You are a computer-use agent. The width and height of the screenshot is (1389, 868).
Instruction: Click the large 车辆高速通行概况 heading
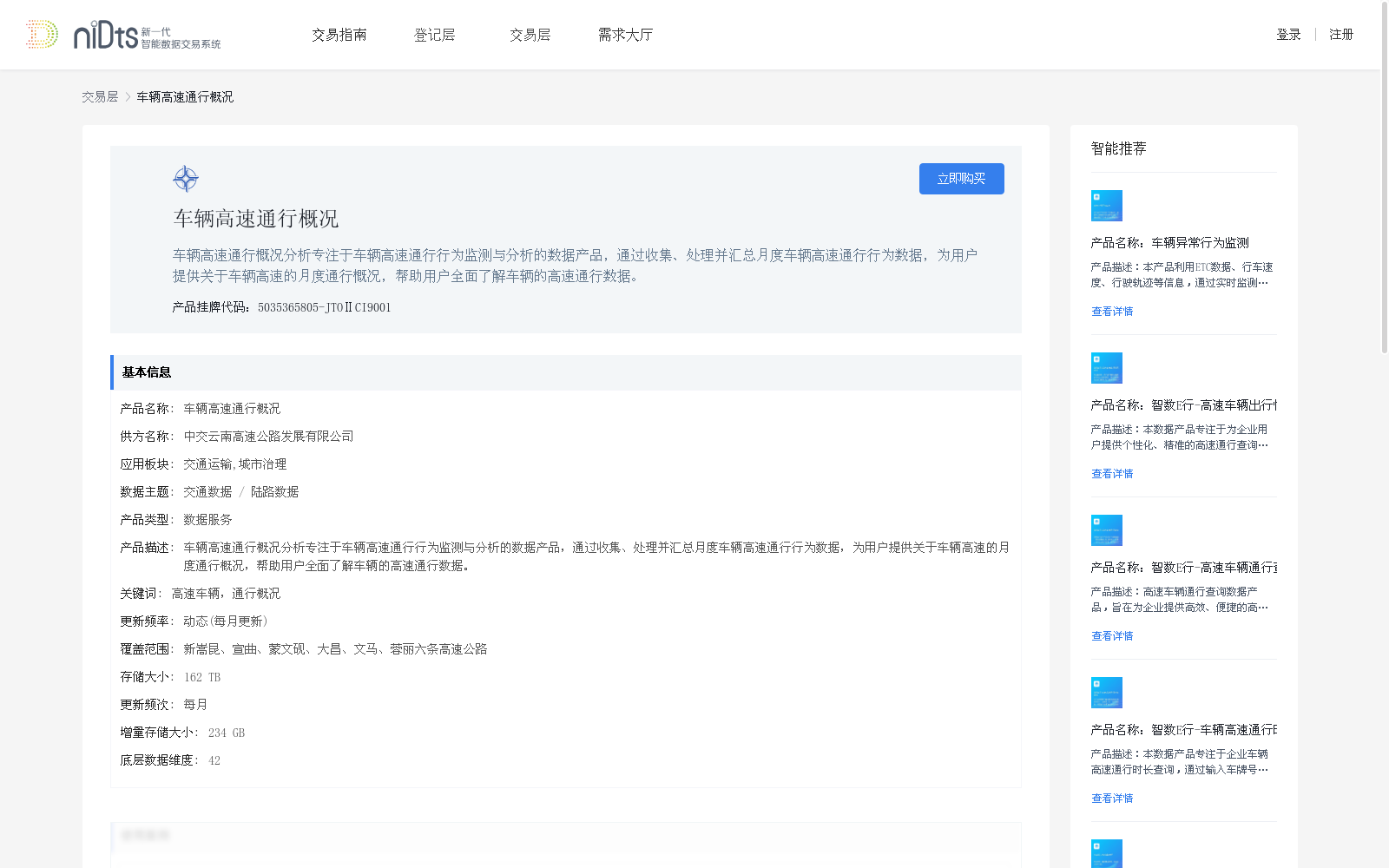[256, 219]
